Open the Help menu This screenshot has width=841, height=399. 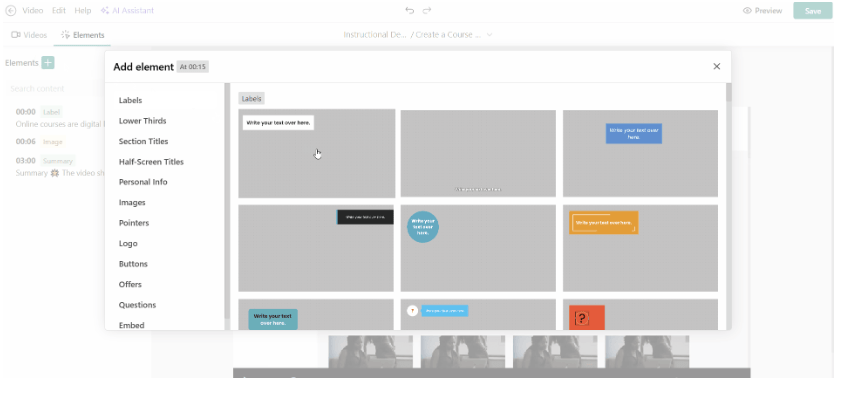click(x=83, y=10)
